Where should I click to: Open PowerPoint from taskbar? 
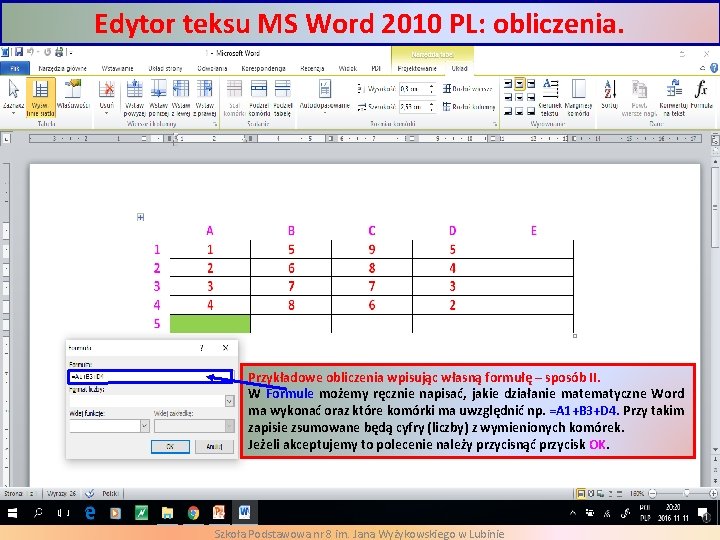(219, 513)
